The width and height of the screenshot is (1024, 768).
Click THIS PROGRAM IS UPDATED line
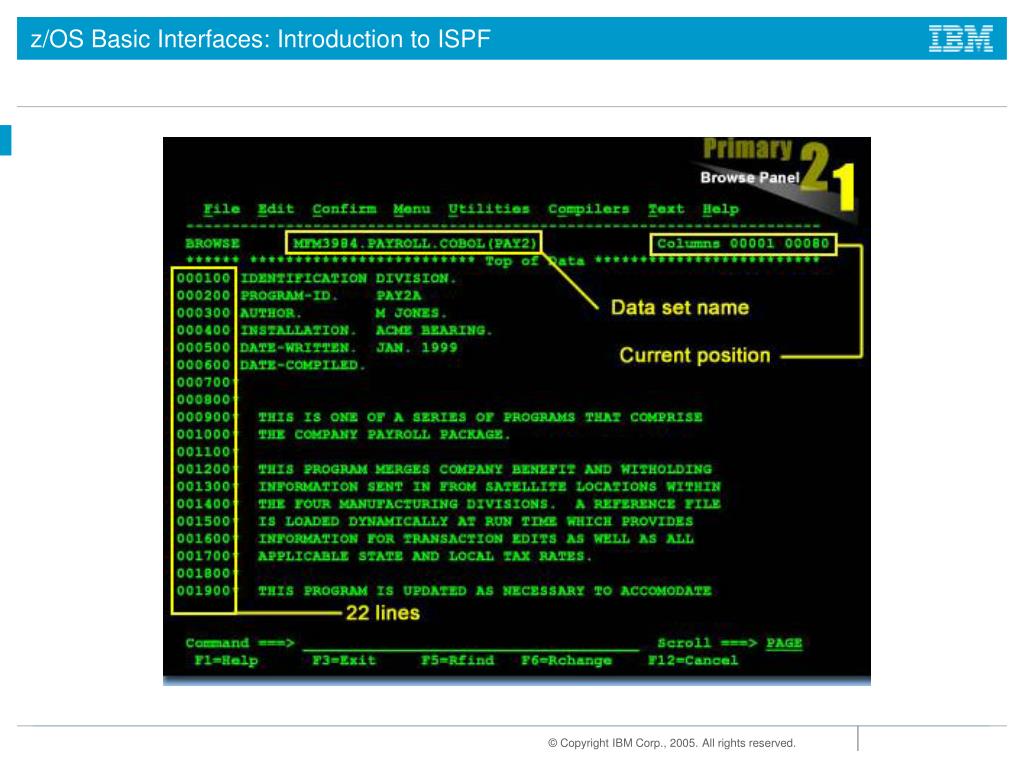[485, 591]
